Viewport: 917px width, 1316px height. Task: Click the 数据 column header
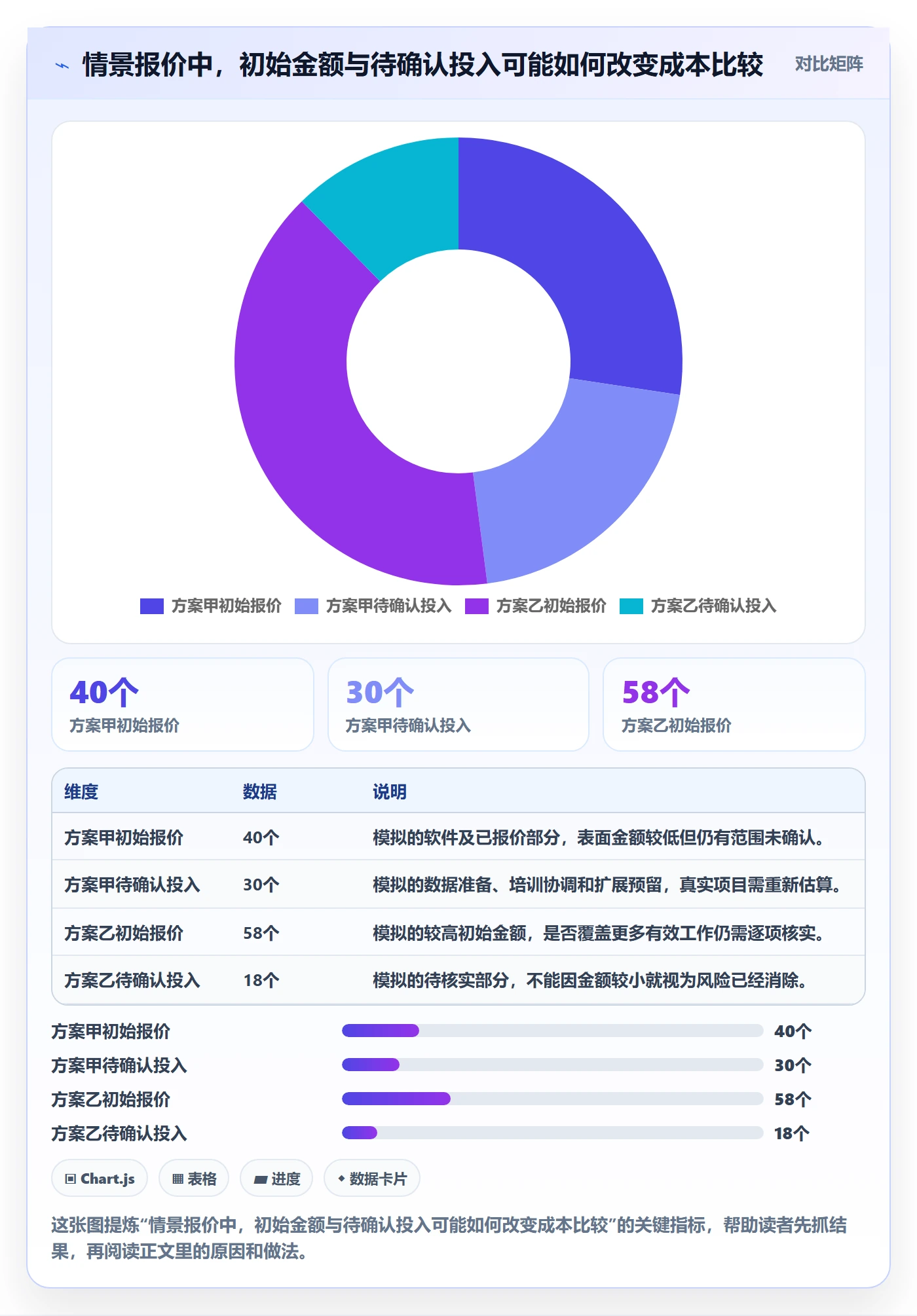pyautogui.click(x=260, y=792)
